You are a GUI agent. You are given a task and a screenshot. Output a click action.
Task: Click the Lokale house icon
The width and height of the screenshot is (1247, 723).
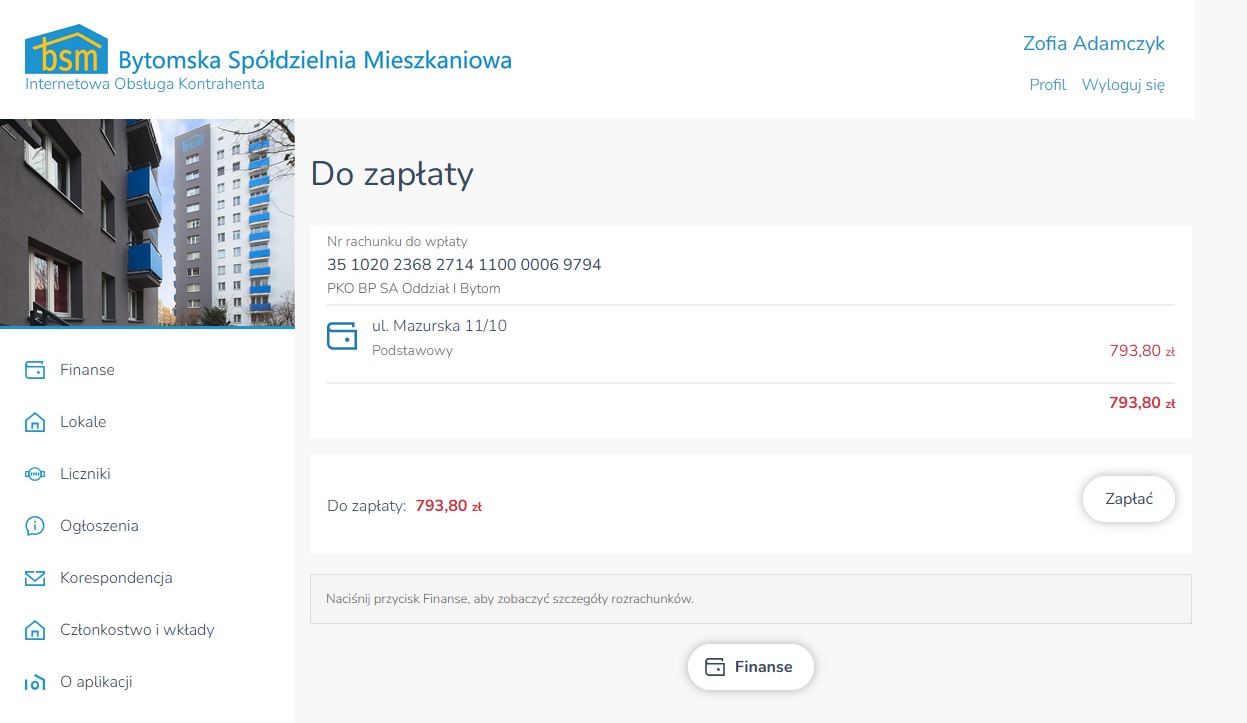pyautogui.click(x=35, y=423)
